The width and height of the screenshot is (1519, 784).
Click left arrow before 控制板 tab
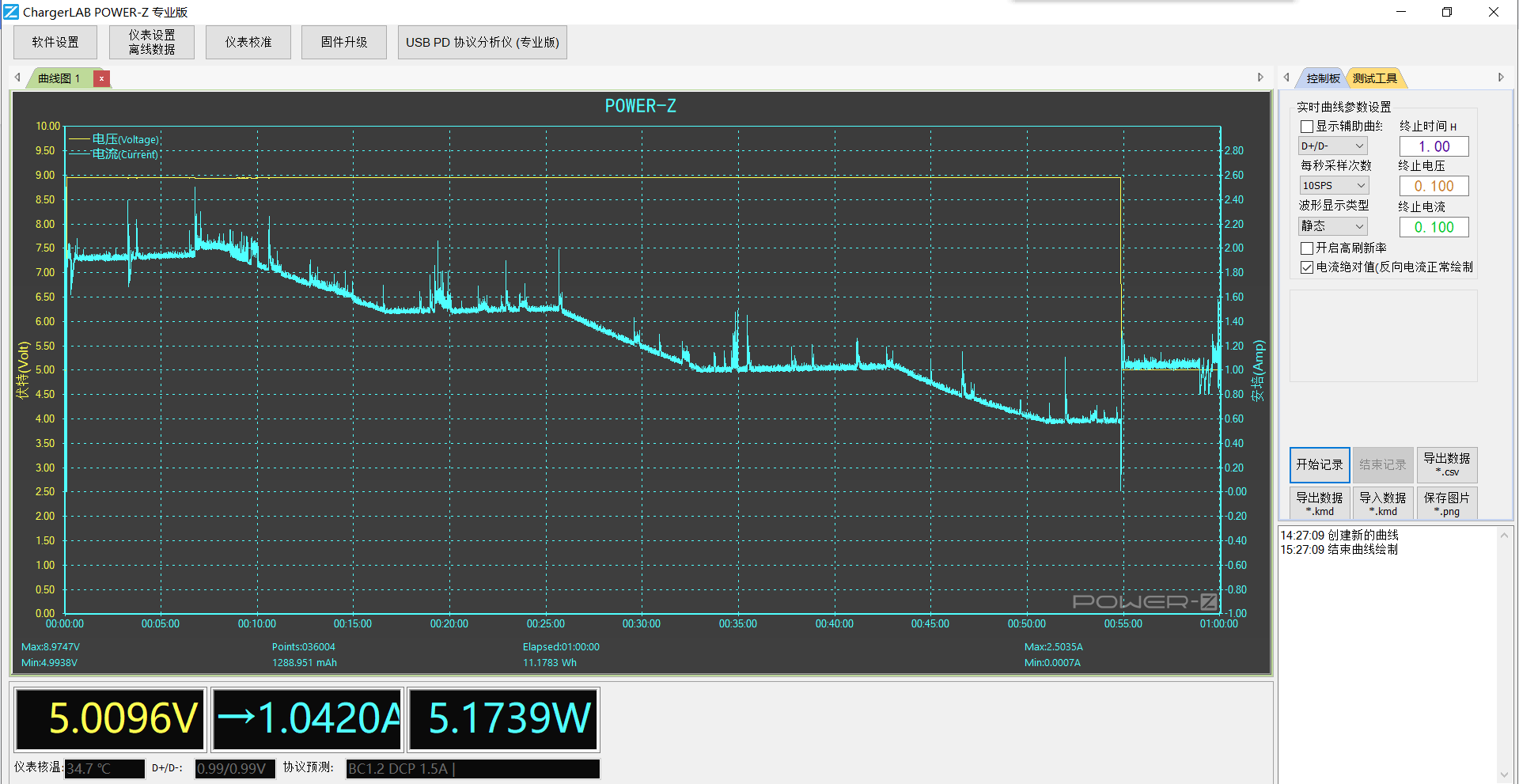(x=1286, y=78)
